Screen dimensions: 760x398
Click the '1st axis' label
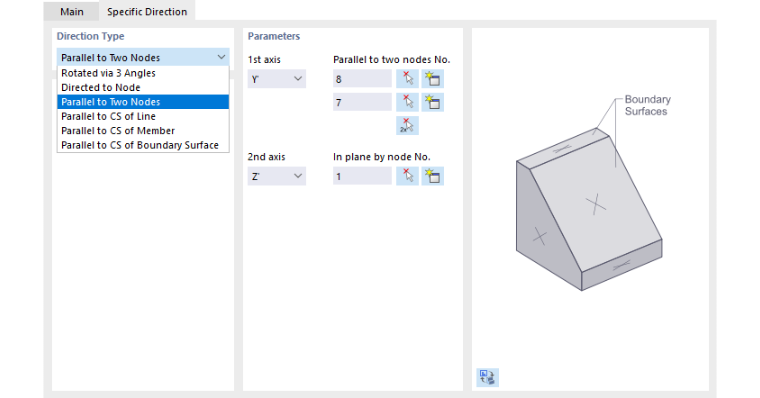coord(264,60)
